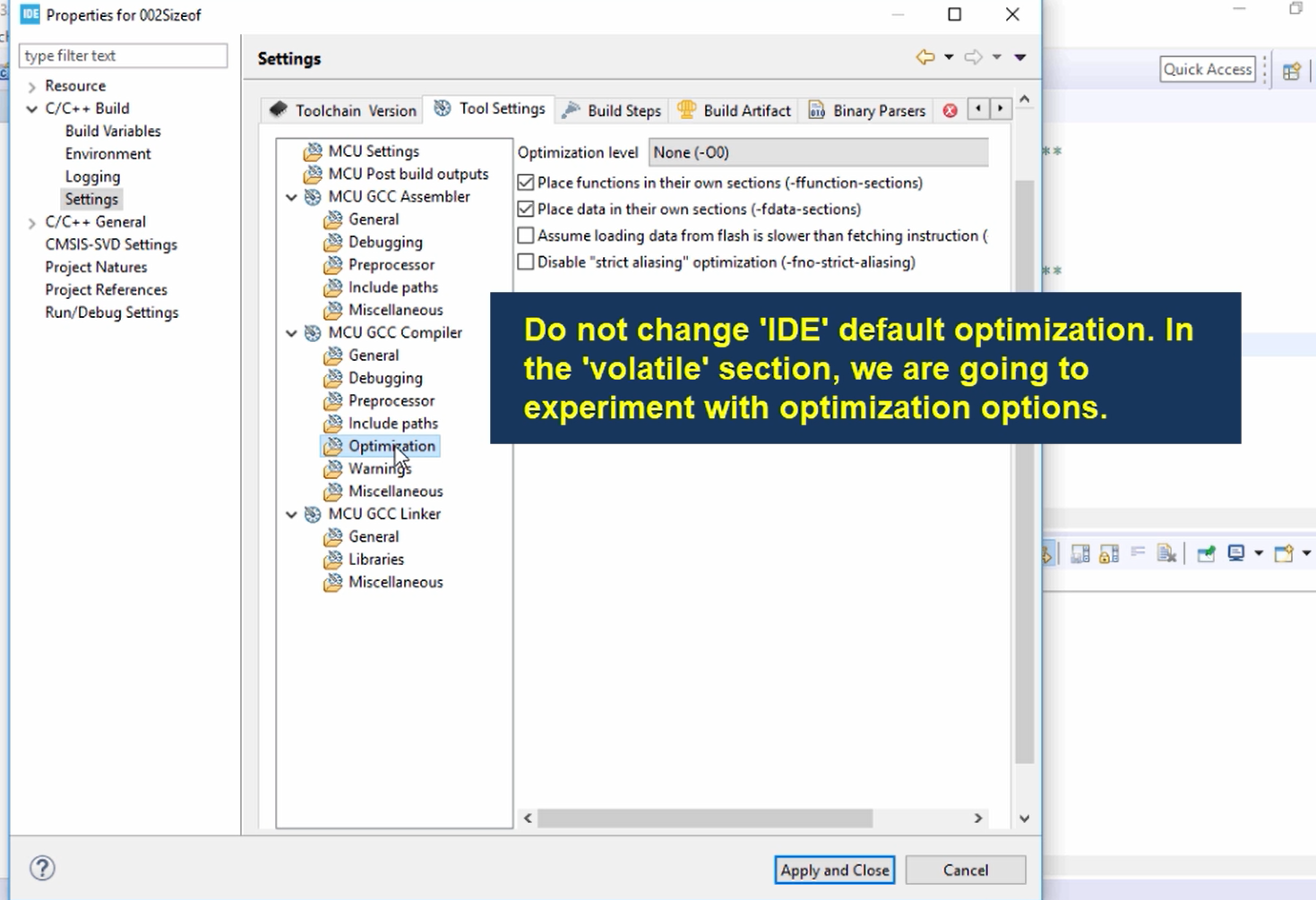Expand the Resource tree node
The width and height of the screenshot is (1316, 900).
(x=32, y=87)
